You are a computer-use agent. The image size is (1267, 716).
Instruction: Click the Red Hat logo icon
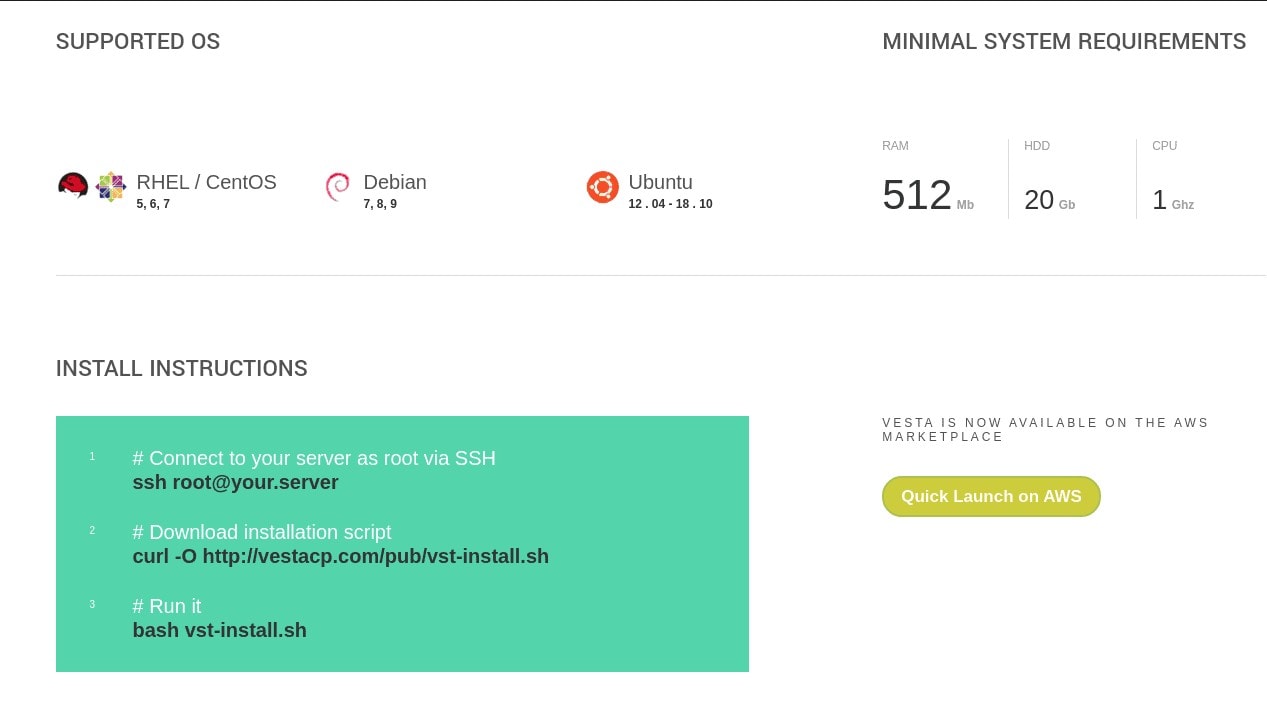[73, 186]
